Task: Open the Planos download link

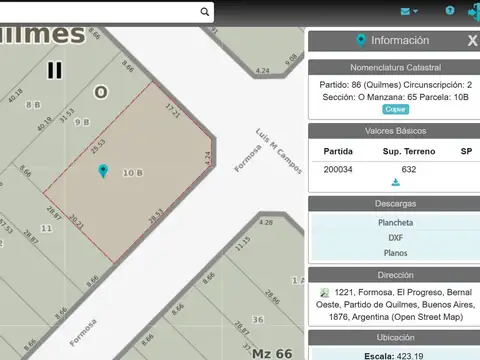Action: (395, 253)
